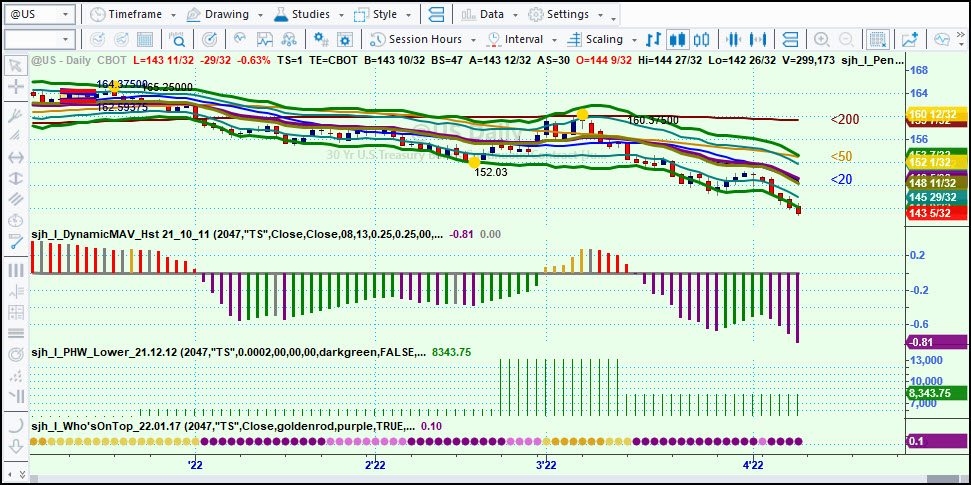Click the chart search magnifier icon
Viewport: 971px width, 485px height.
point(177,40)
